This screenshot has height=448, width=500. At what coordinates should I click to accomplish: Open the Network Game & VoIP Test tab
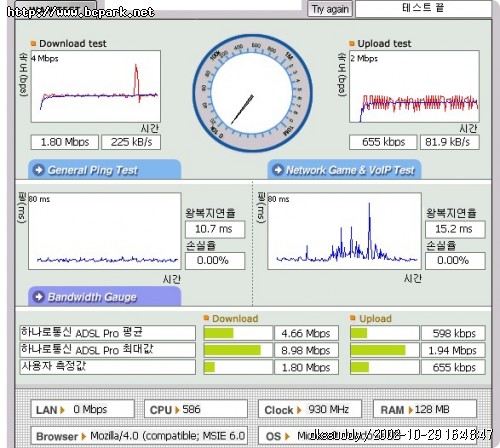coord(345,170)
